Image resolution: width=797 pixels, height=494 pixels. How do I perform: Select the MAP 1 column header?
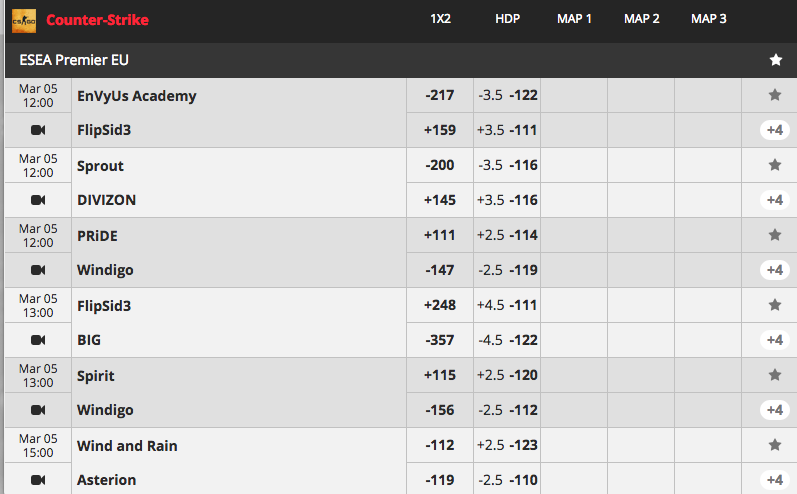click(574, 19)
